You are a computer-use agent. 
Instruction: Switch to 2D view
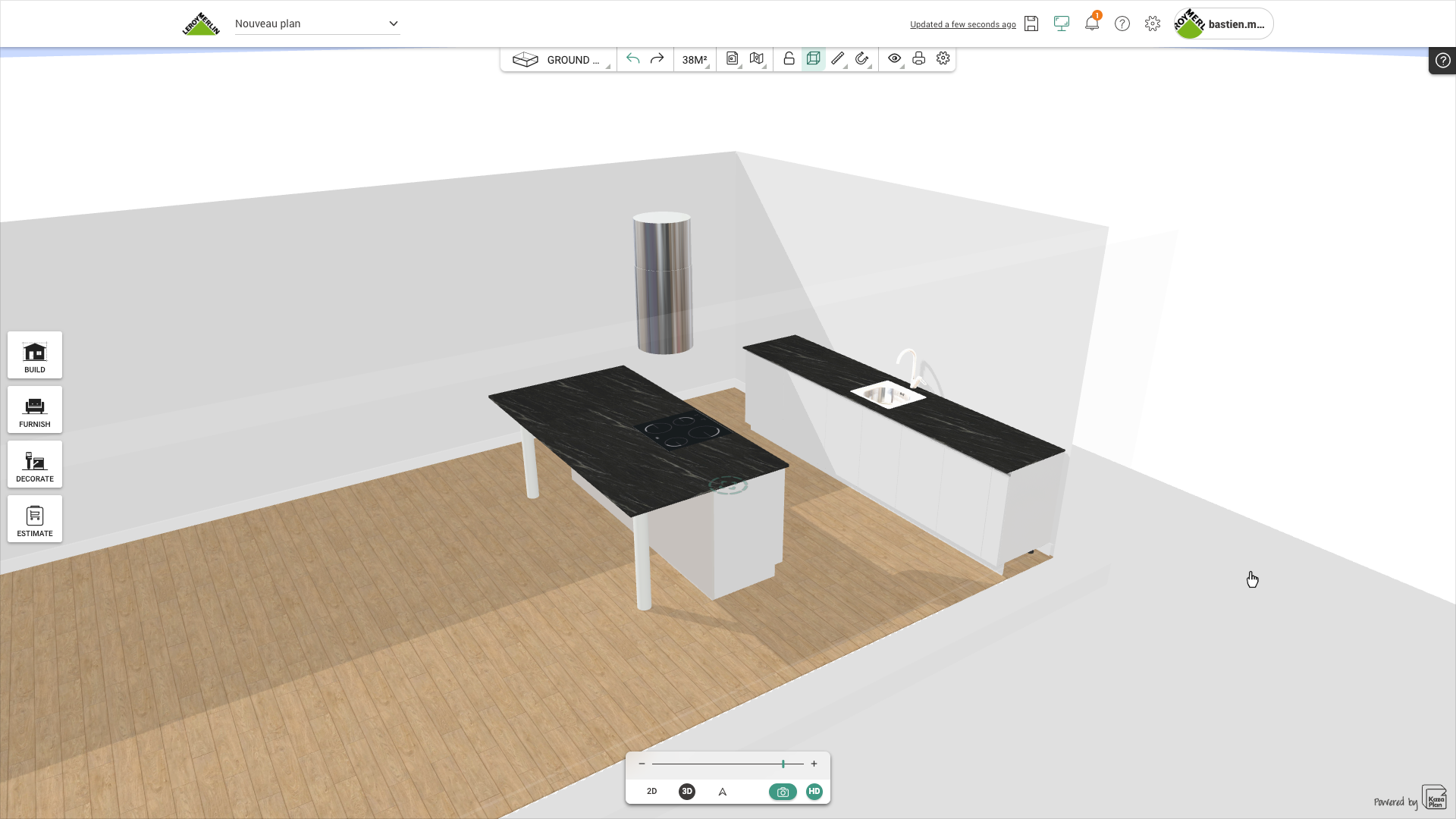pos(651,791)
